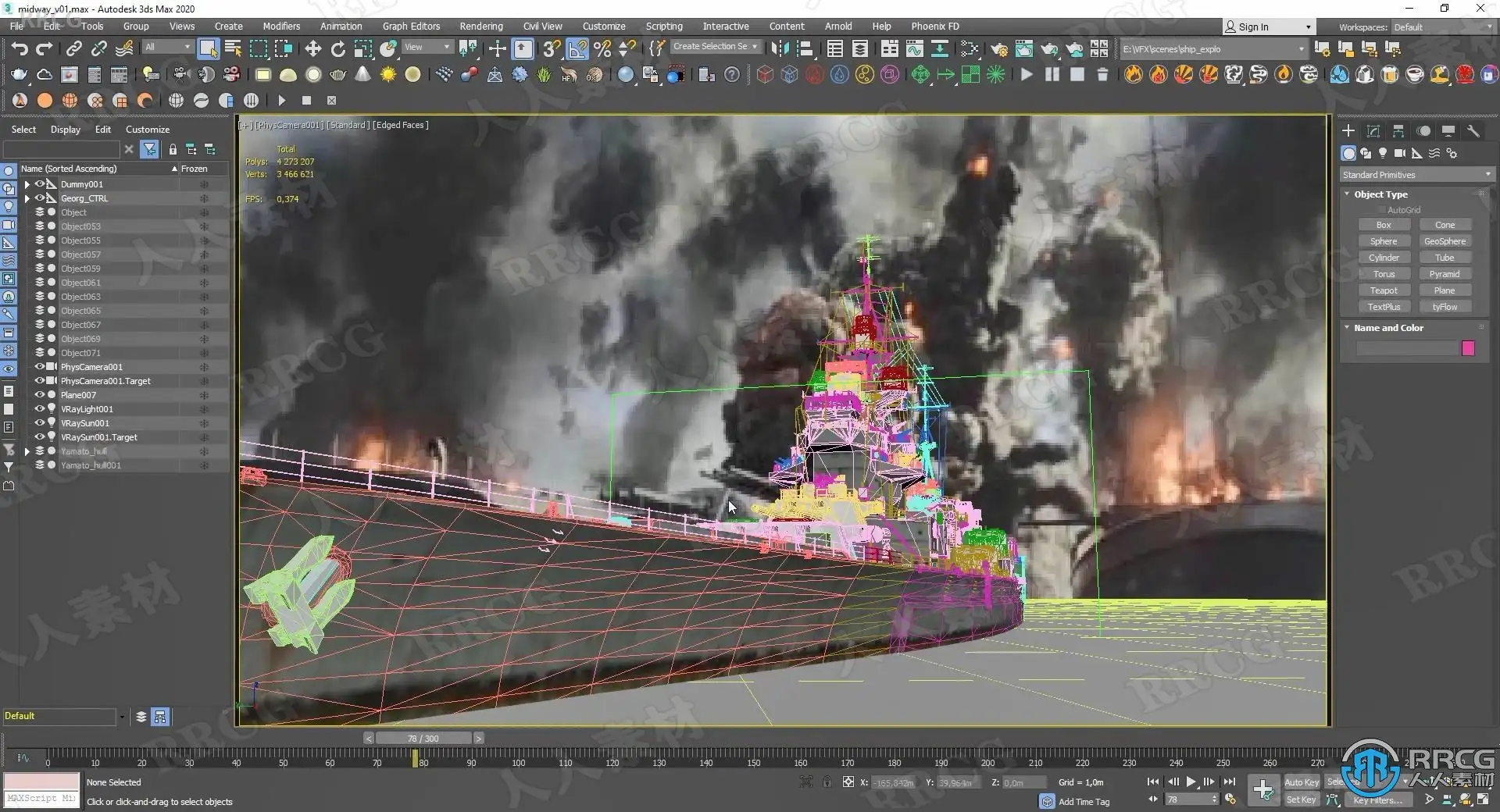The width and height of the screenshot is (1500, 812).
Task: Click the Undo arrow icon
Action: point(20,49)
